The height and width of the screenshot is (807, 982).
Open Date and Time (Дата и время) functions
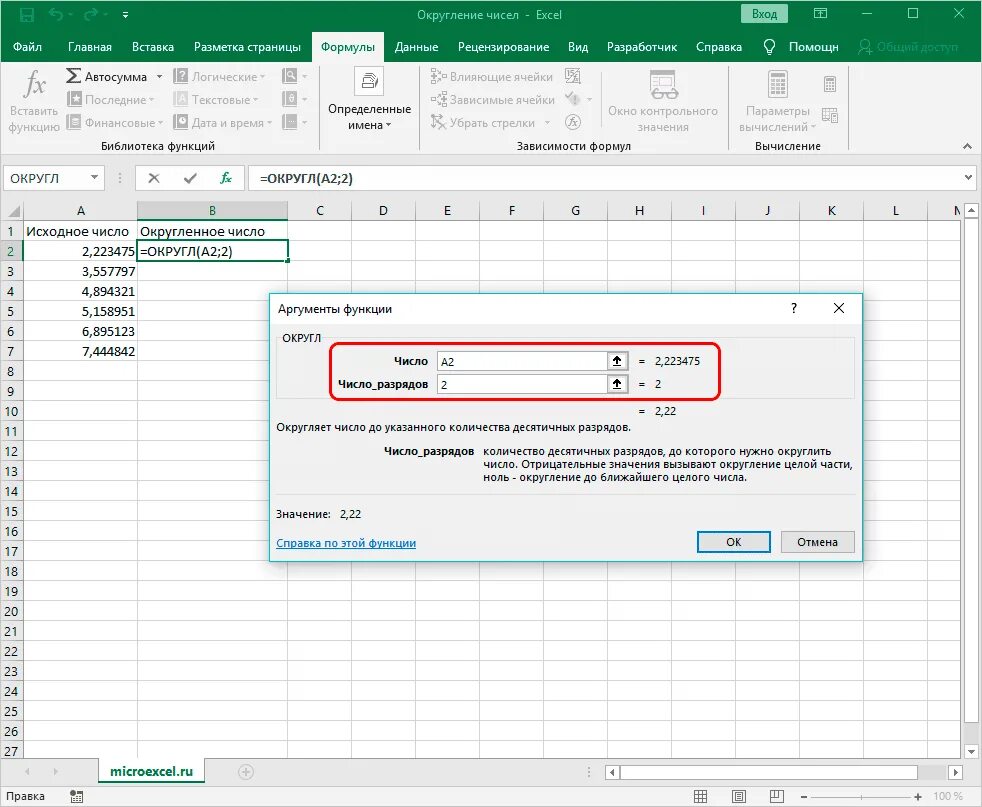point(223,123)
